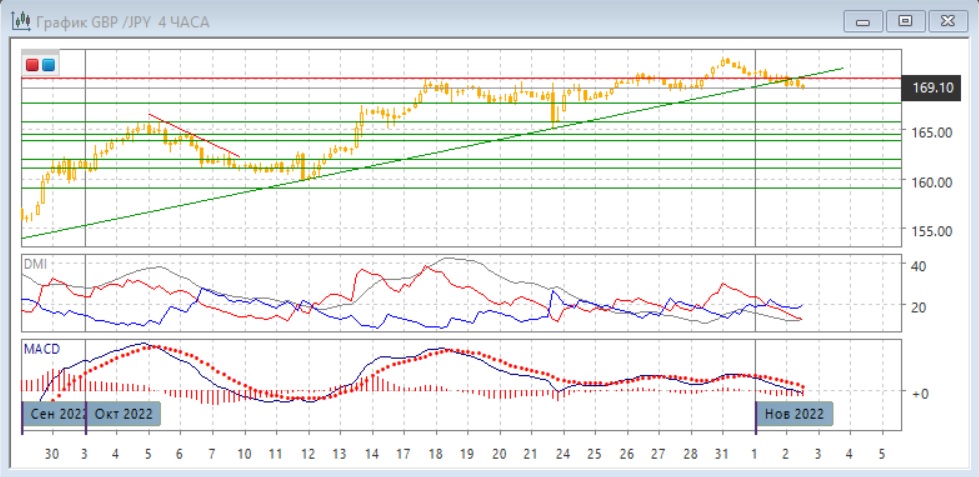The height and width of the screenshot is (477, 979).
Task: Click the 169.10 current price label
Action: 931,88
